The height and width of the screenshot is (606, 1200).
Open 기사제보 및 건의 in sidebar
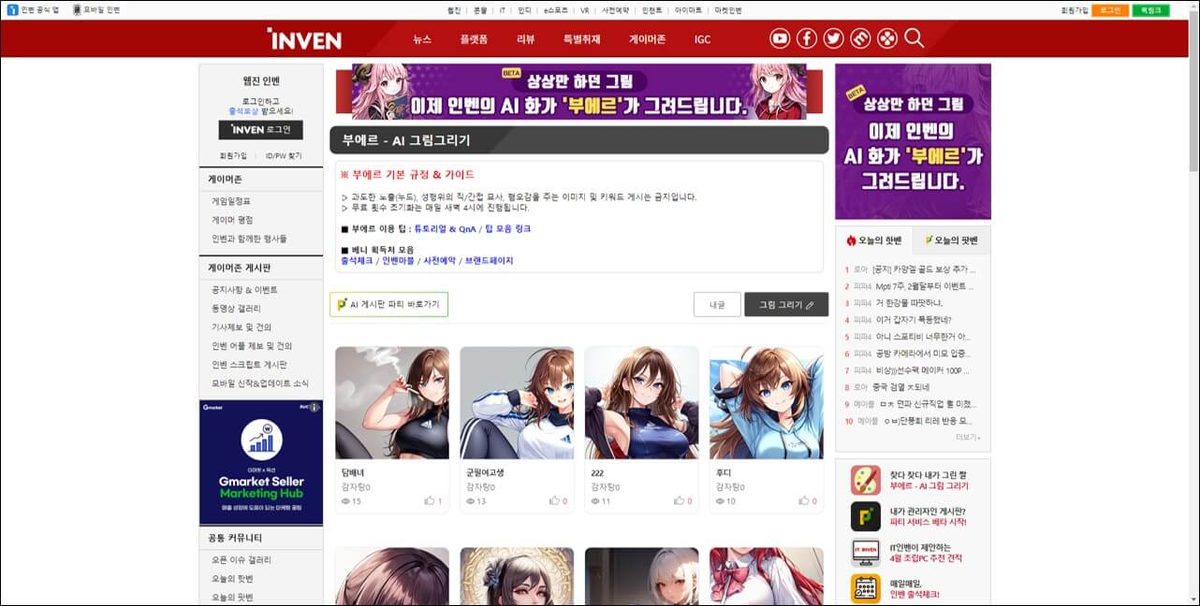(241, 327)
